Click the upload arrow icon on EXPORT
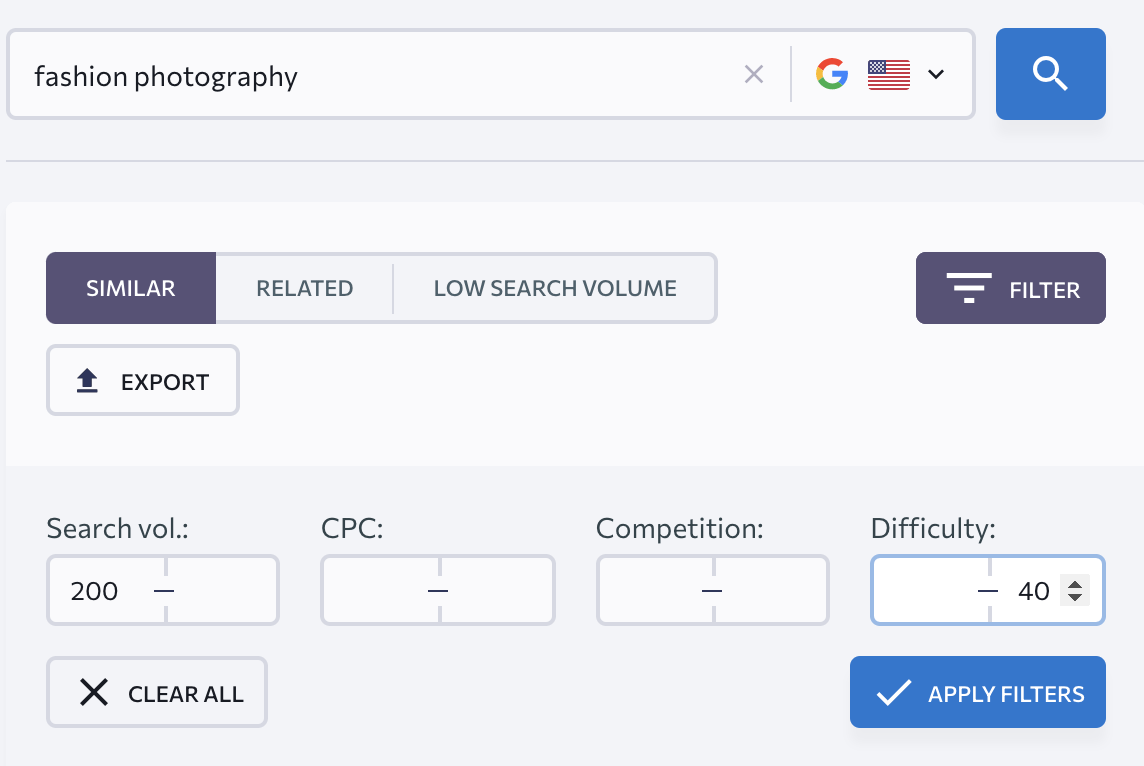 pos(86,379)
